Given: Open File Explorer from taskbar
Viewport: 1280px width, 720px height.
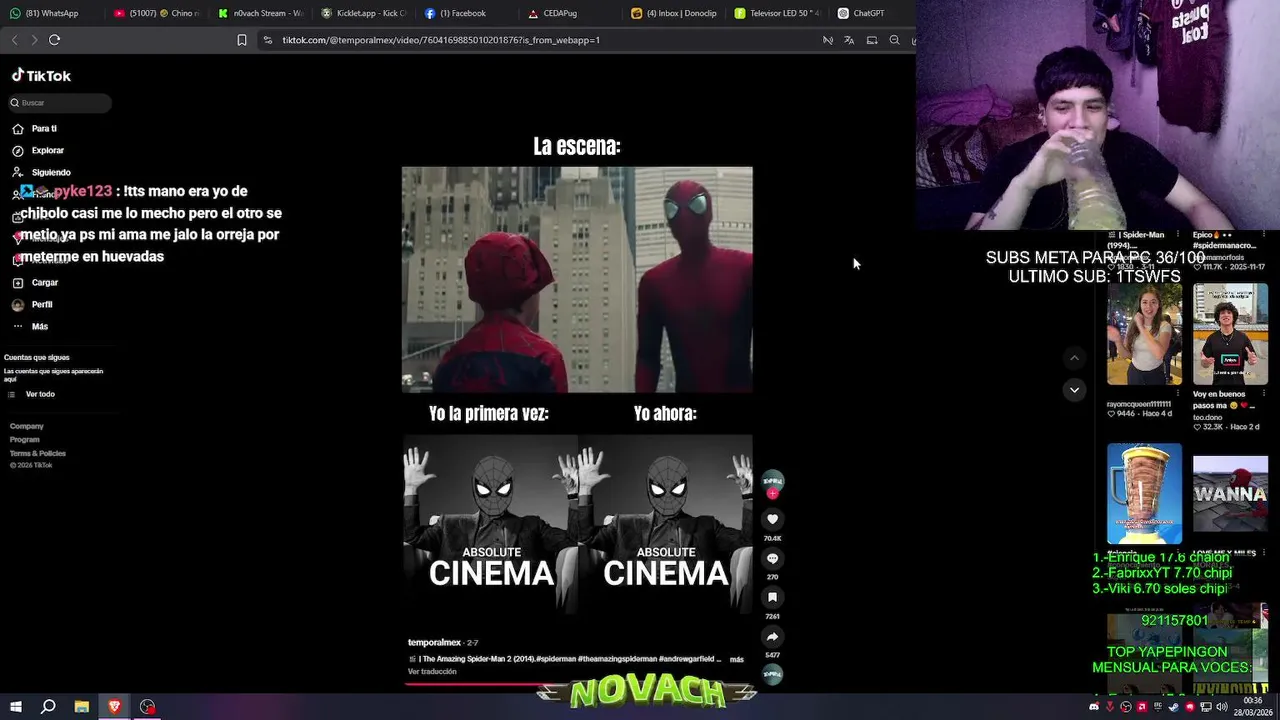Looking at the screenshot, I should point(82,707).
